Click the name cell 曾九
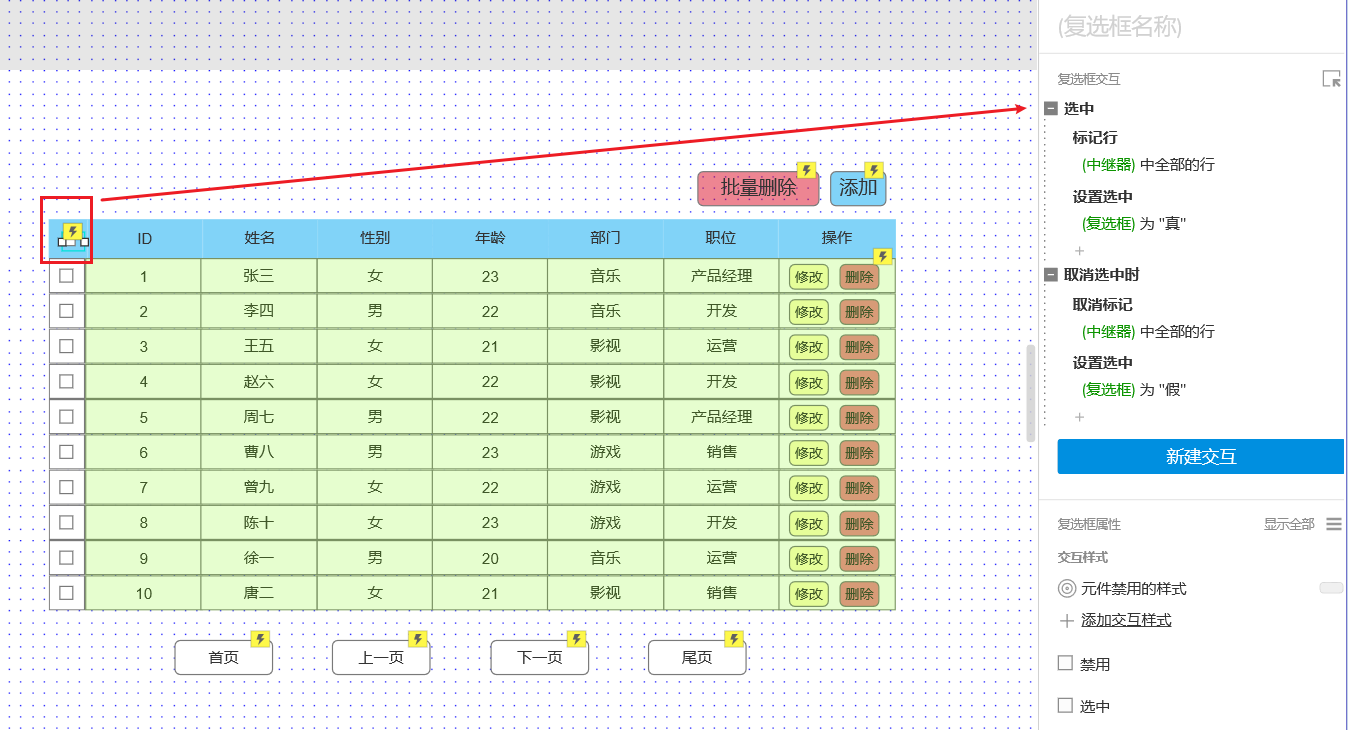Viewport: 1348px width, 730px height. (x=259, y=487)
